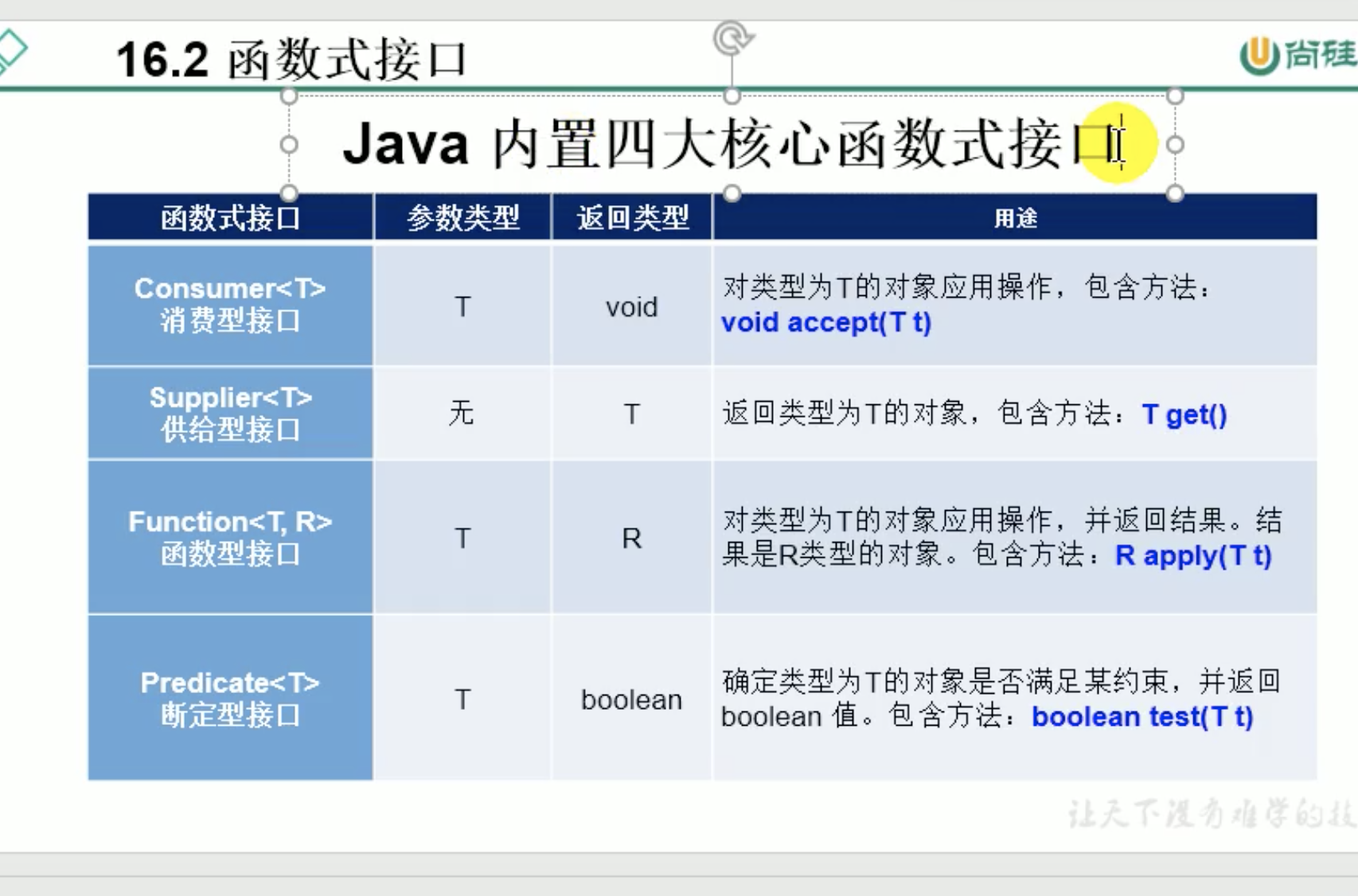This screenshot has height=896, width=1358.
Task: Click the return type 'T' in Supplier row
Action: coord(632,415)
